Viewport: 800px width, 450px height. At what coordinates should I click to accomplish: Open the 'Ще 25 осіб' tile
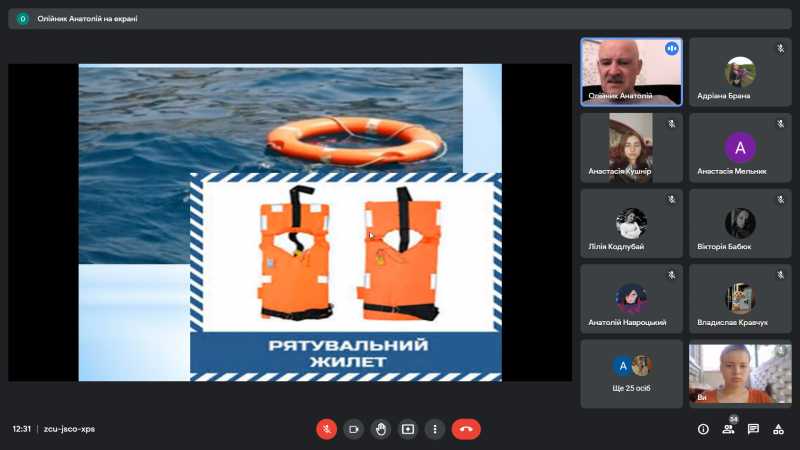pos(631,374)
